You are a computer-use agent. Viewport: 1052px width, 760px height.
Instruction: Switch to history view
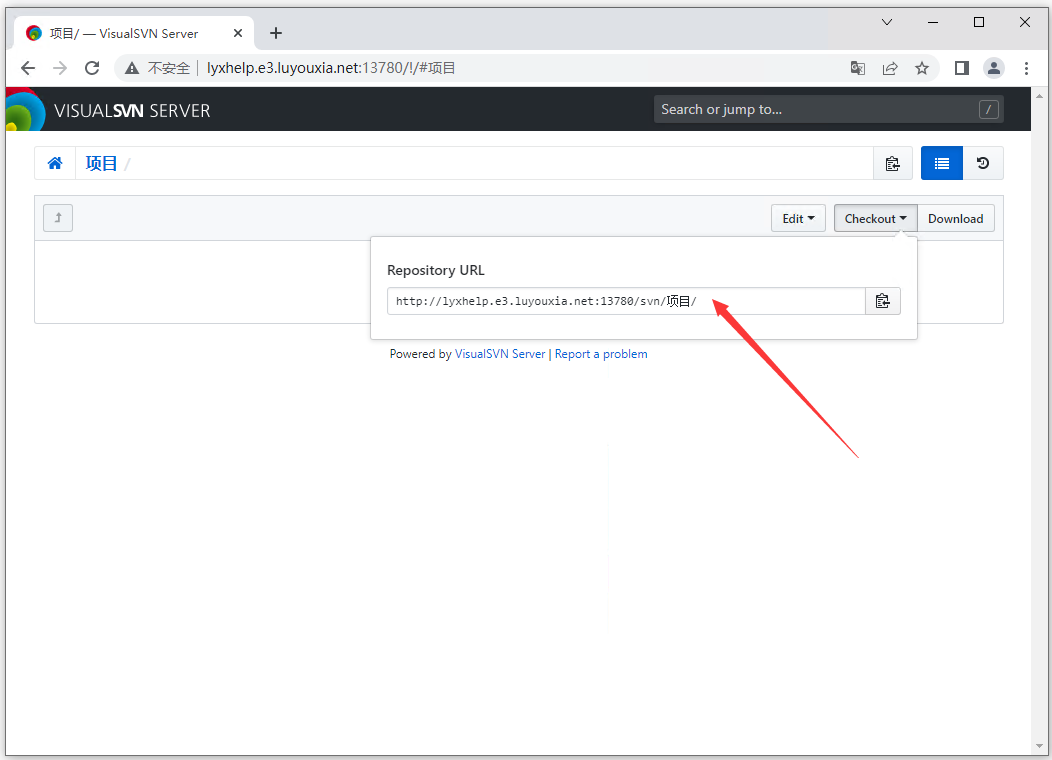pyautogui.click(x=983, y=163)
